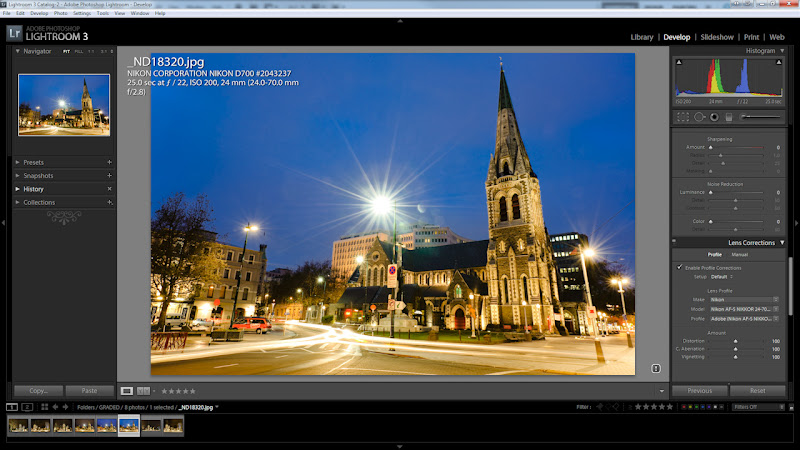Viewport: 800px width, 450px height.
Task: Set Navigator zoom to FILL
Action: [78, 51]
